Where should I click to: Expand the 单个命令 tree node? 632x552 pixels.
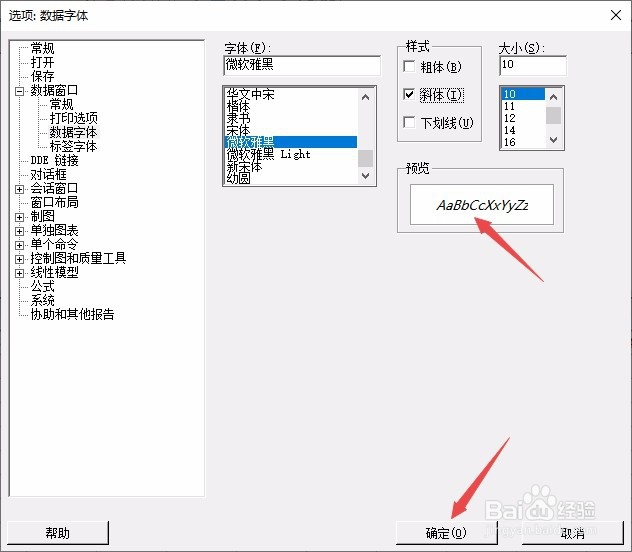[x=19, y=245]
